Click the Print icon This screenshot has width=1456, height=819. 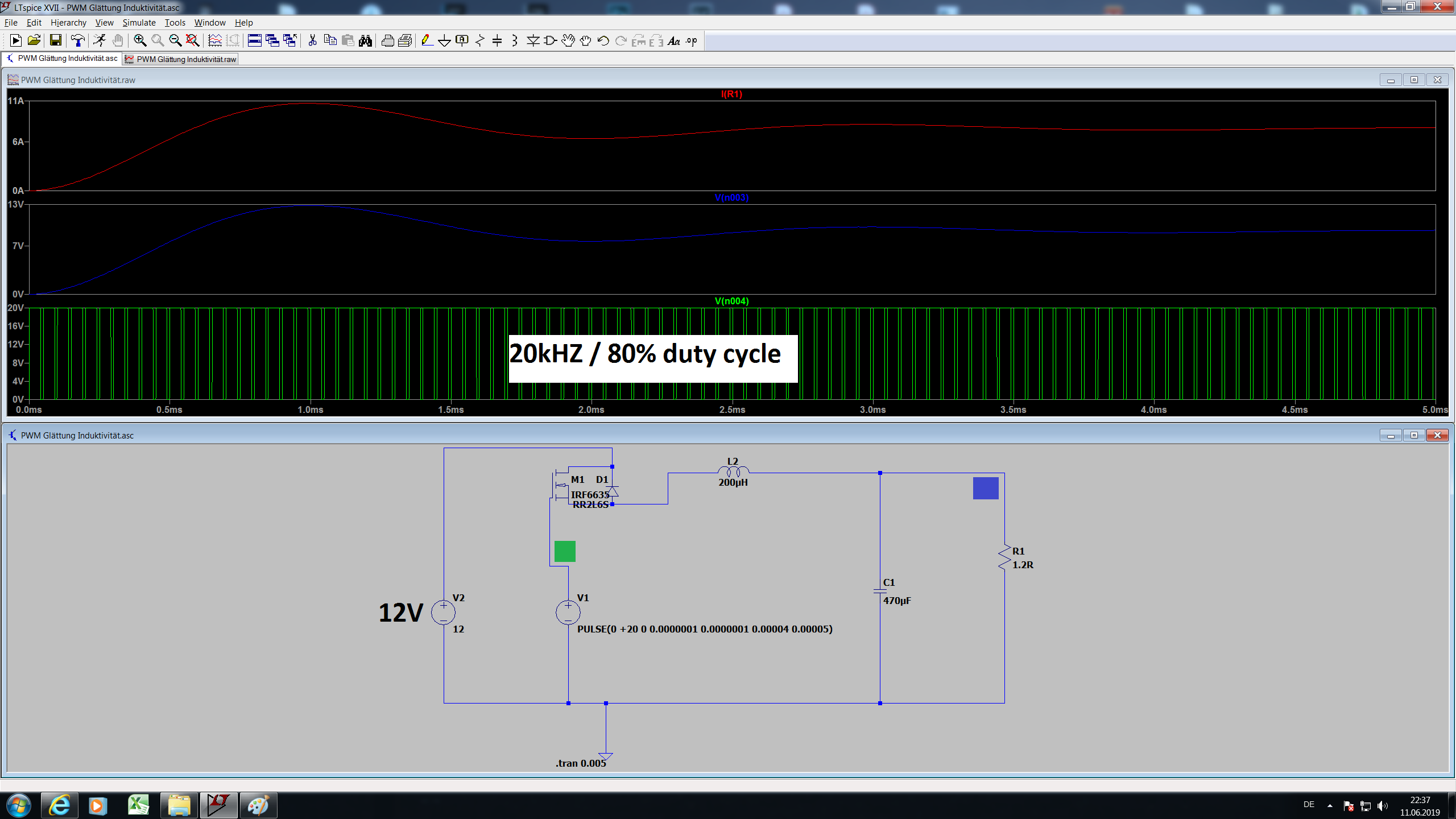click(388, 40)
